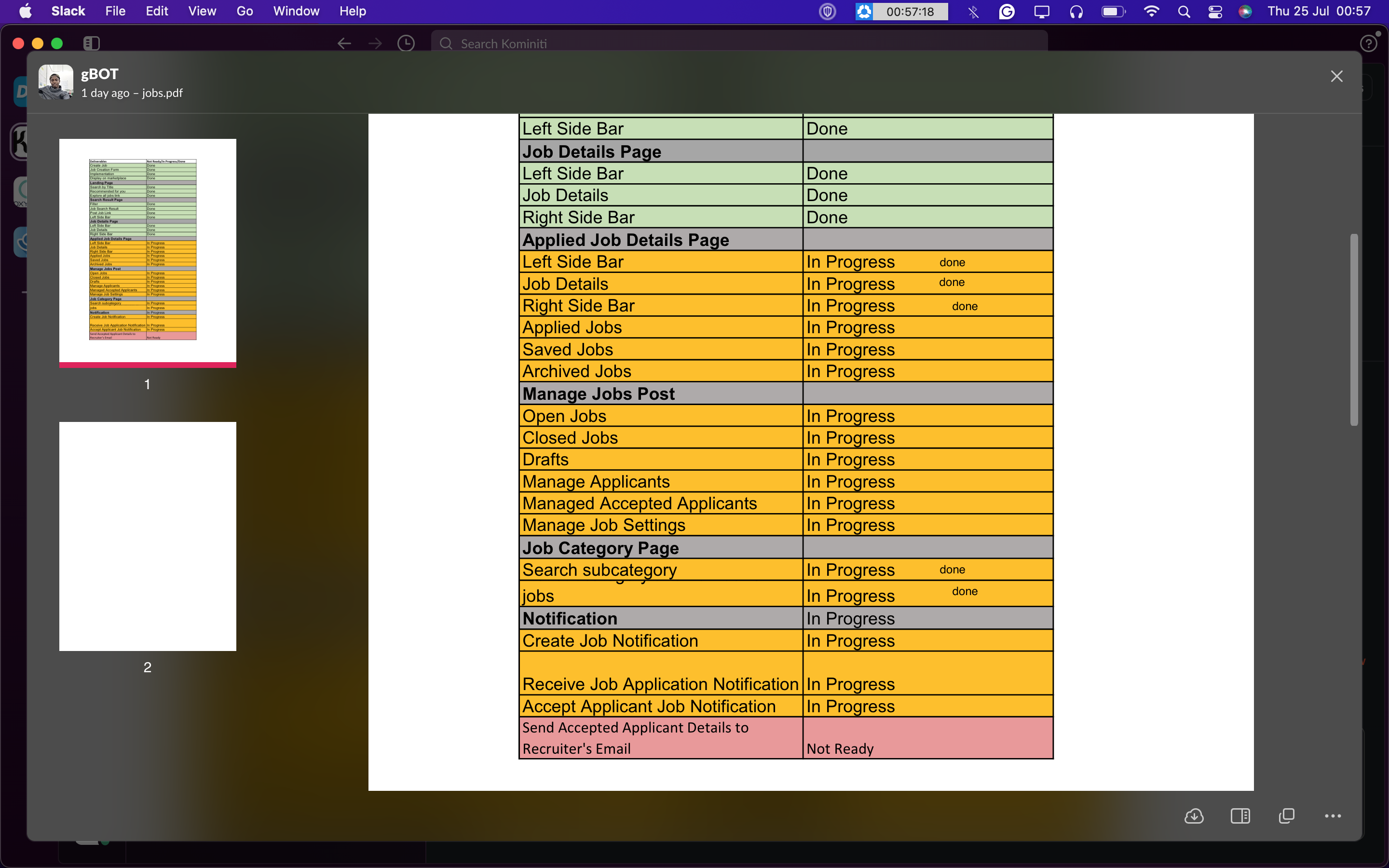This screenshot has width=1389, height=868.
Task: Click the gBOT username
Action: (100, 74)
